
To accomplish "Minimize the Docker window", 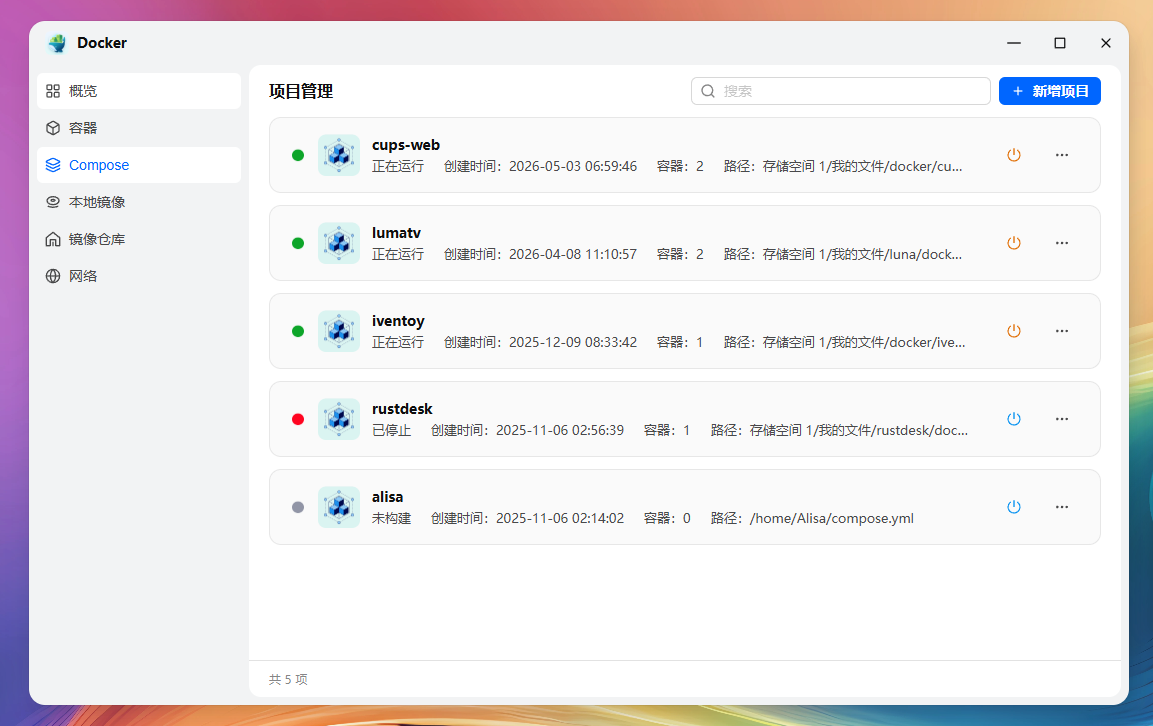I will [x=1014, y=43].
